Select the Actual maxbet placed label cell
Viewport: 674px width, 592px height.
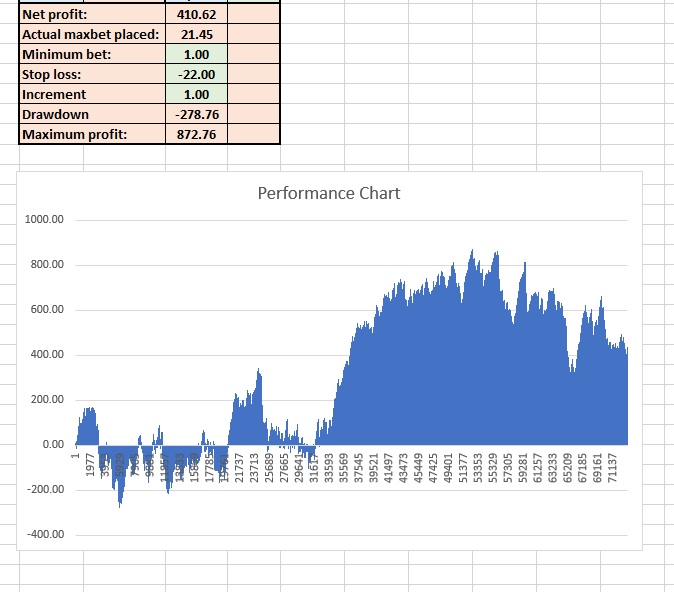[91, 35]
